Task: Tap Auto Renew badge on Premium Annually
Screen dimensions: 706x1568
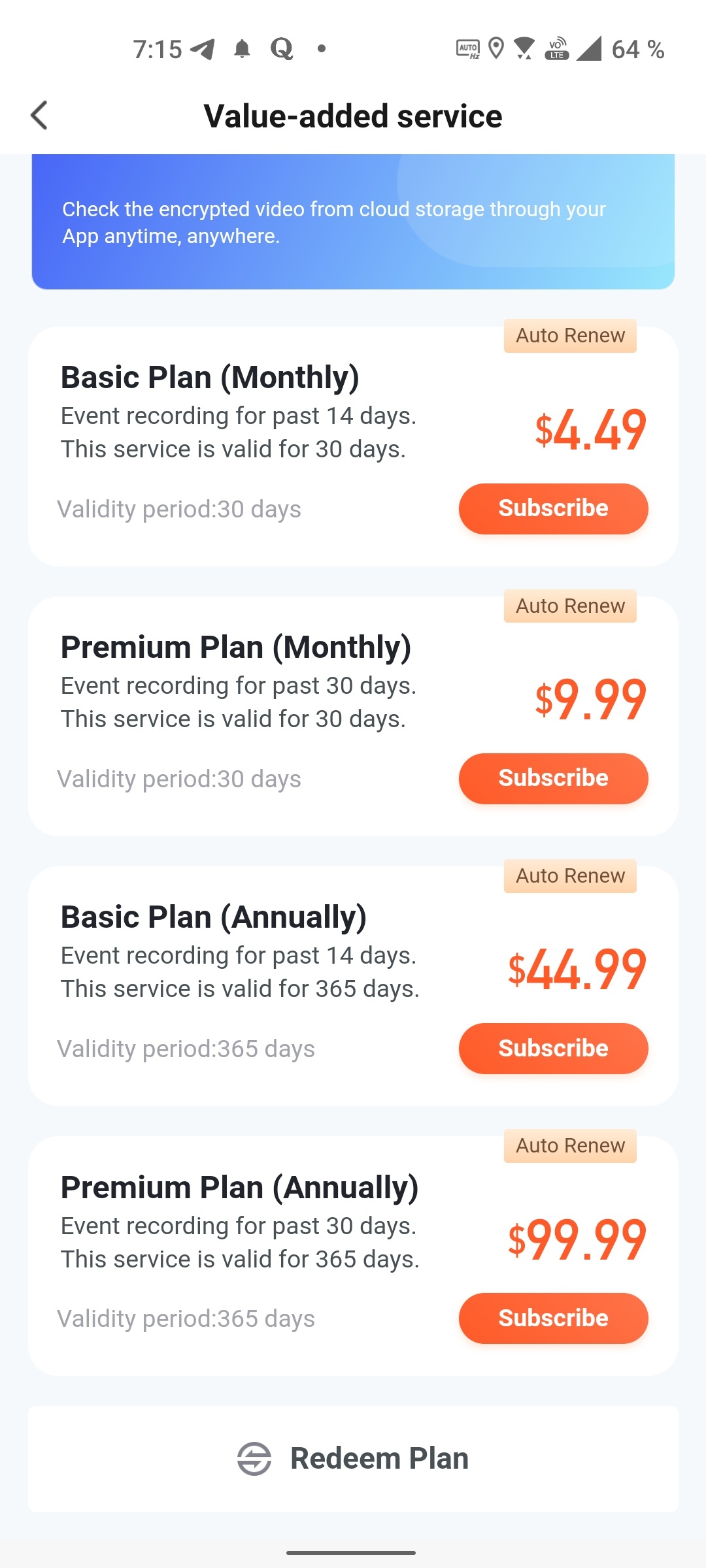Action: [x=570, y=1146]
